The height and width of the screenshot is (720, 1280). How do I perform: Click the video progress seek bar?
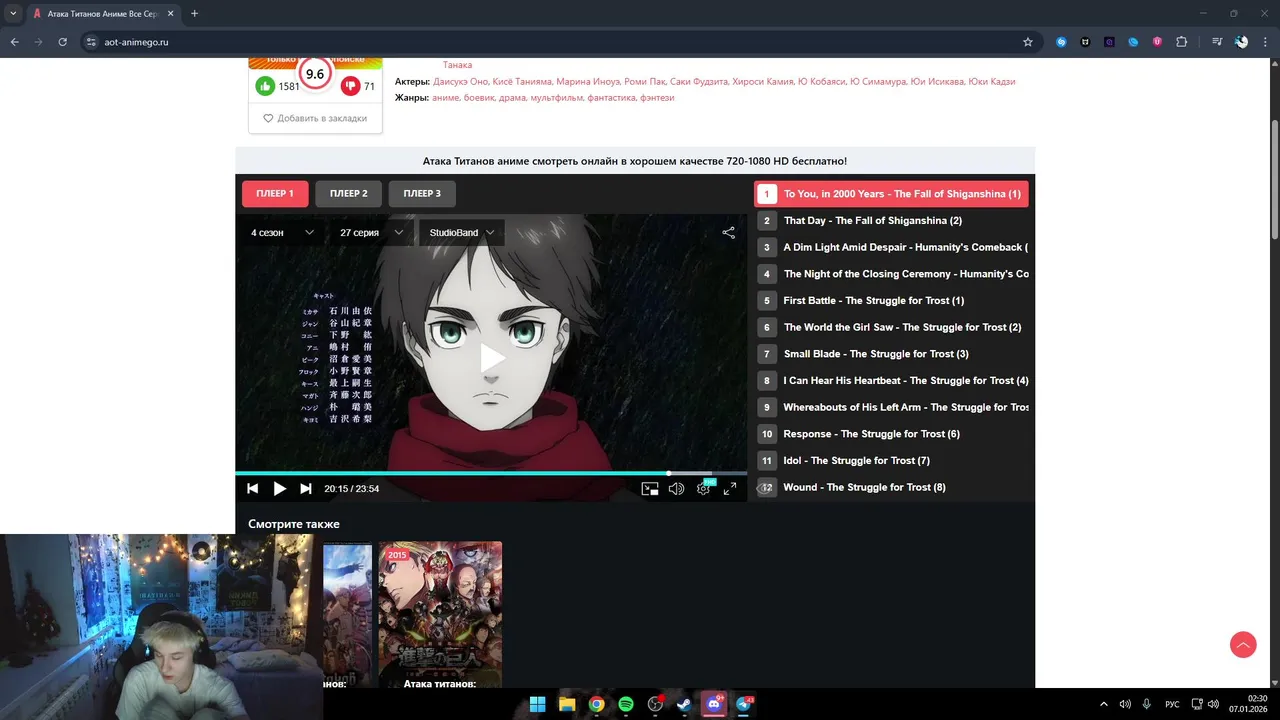(491, 473)
